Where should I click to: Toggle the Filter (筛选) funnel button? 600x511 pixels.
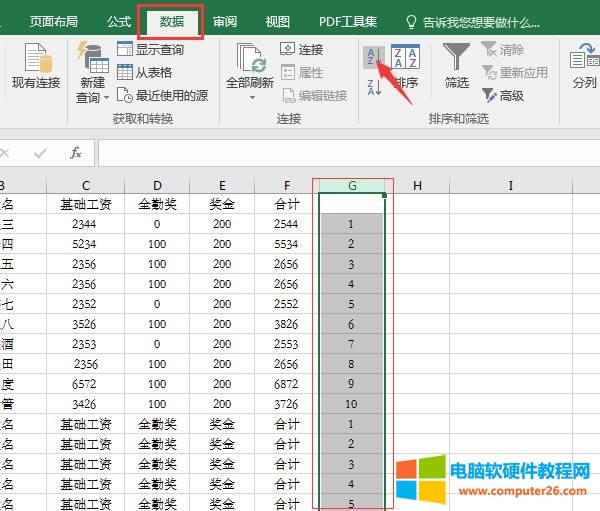pos(457,67)
